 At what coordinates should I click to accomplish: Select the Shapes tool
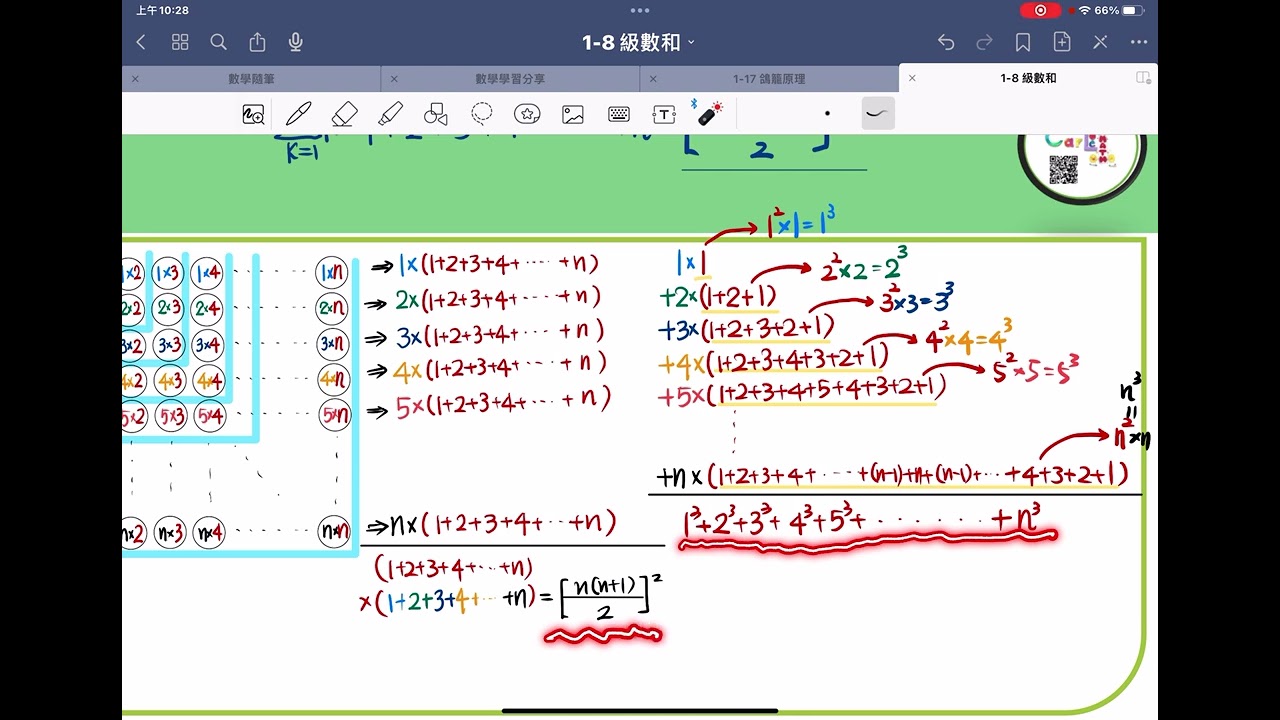(436, 114)
